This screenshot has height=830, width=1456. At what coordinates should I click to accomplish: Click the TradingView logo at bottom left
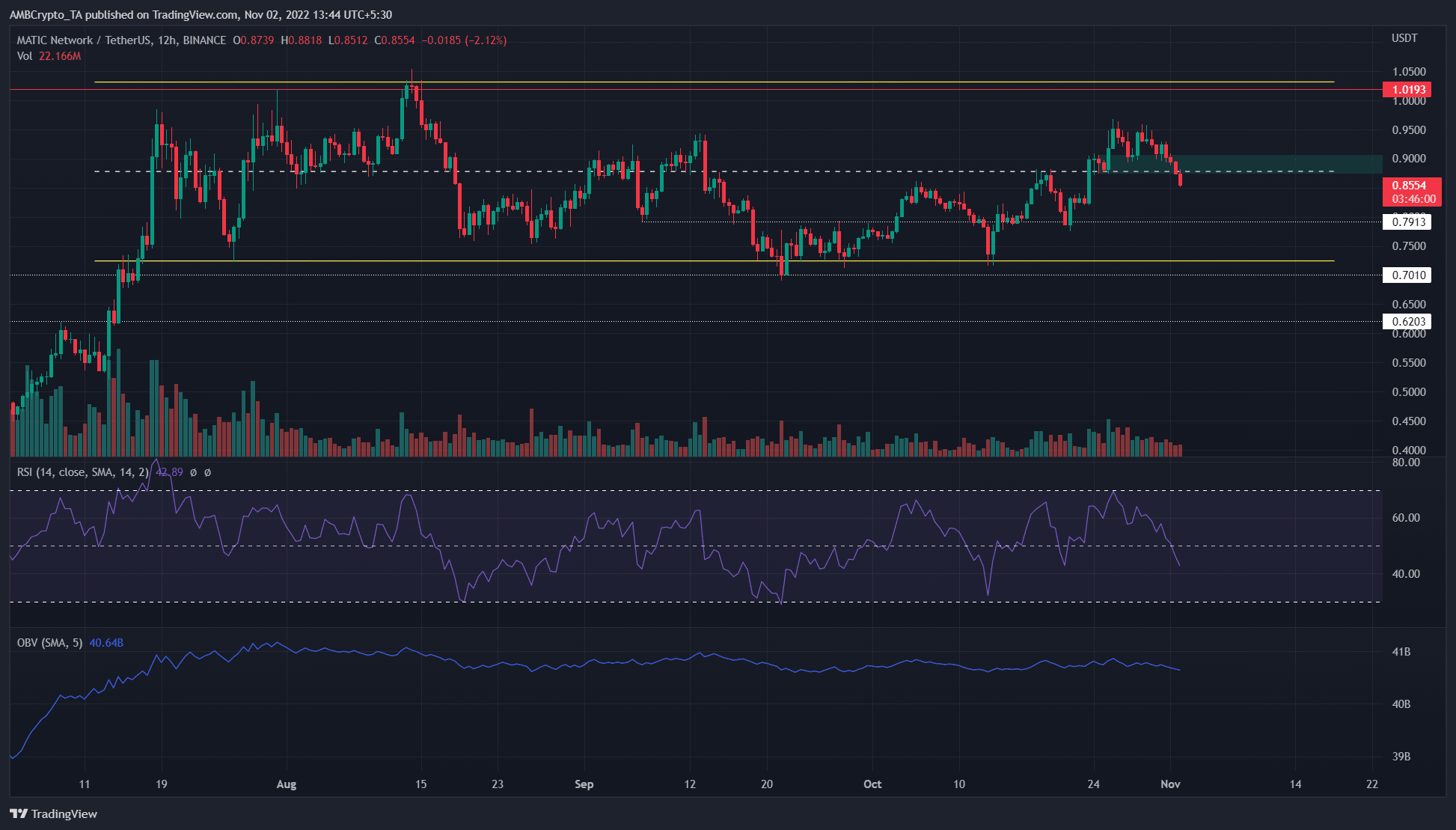pyautogui.click(x=54, y=814)
